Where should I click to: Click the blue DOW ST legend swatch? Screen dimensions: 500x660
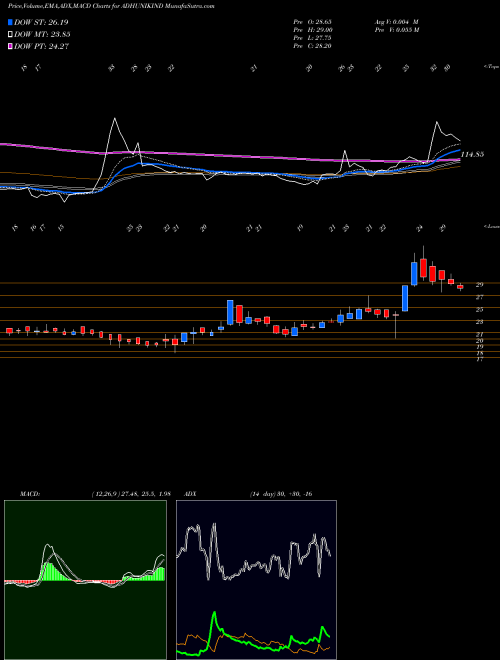click(x=11, y=23)
